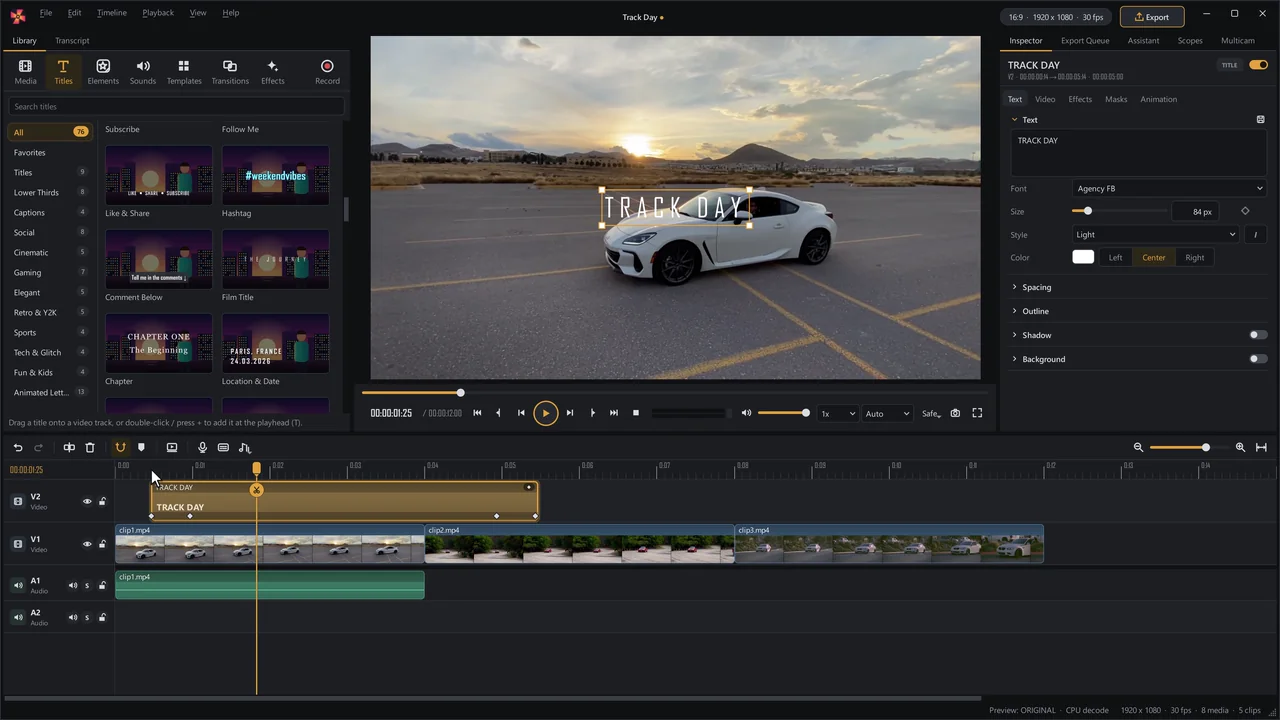Enter fullscreen preview

(977, 413)
